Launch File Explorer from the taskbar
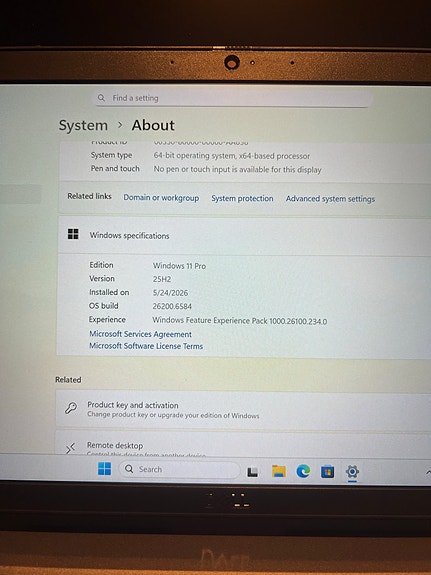 coord(279,471)
